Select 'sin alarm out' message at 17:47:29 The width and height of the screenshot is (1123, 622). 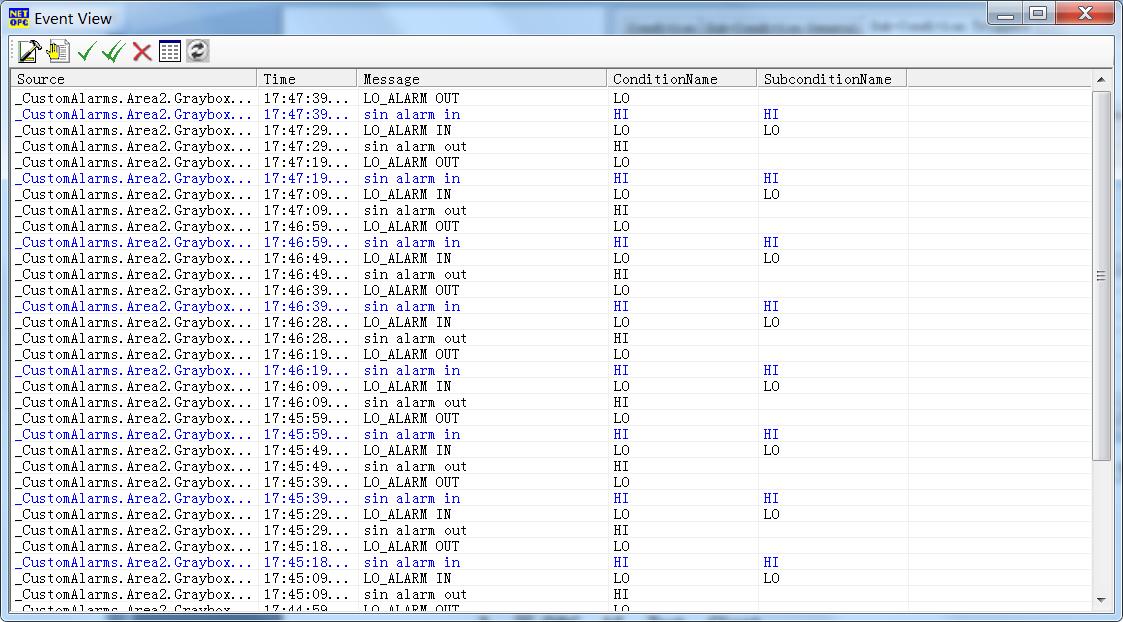coord(415,146)
